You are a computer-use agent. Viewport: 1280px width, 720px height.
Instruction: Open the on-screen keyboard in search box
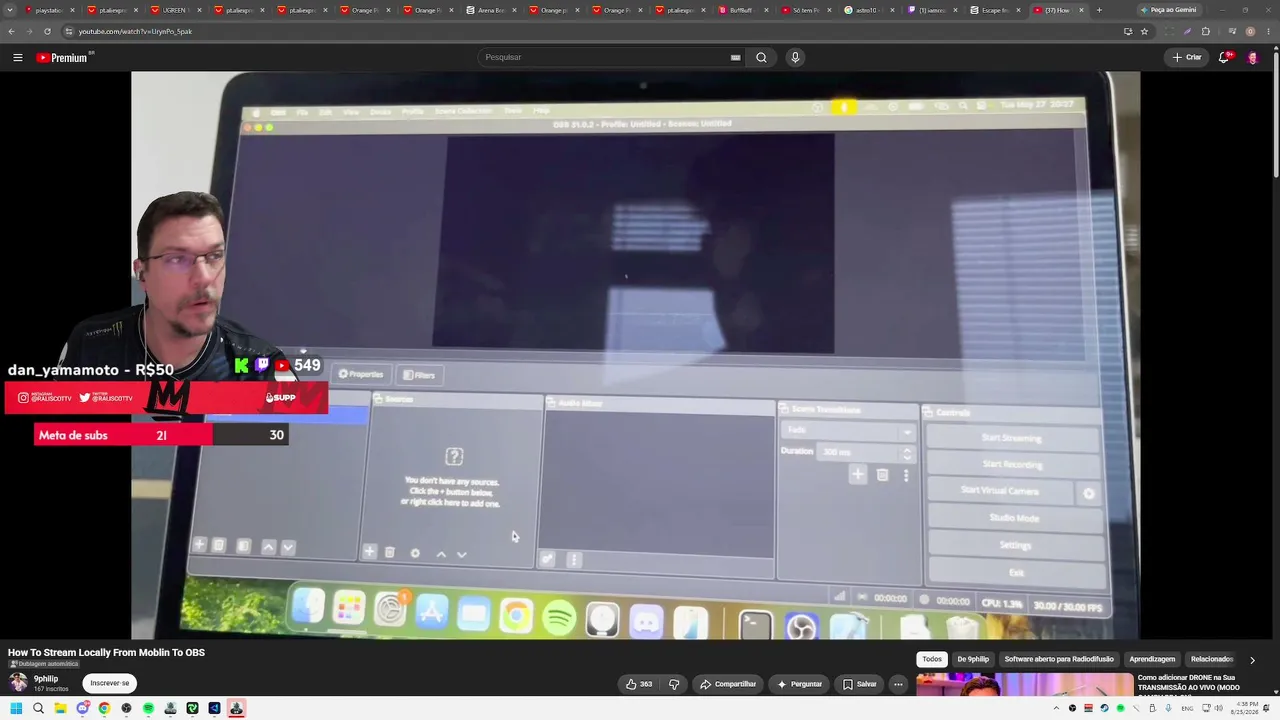point(735,57)
